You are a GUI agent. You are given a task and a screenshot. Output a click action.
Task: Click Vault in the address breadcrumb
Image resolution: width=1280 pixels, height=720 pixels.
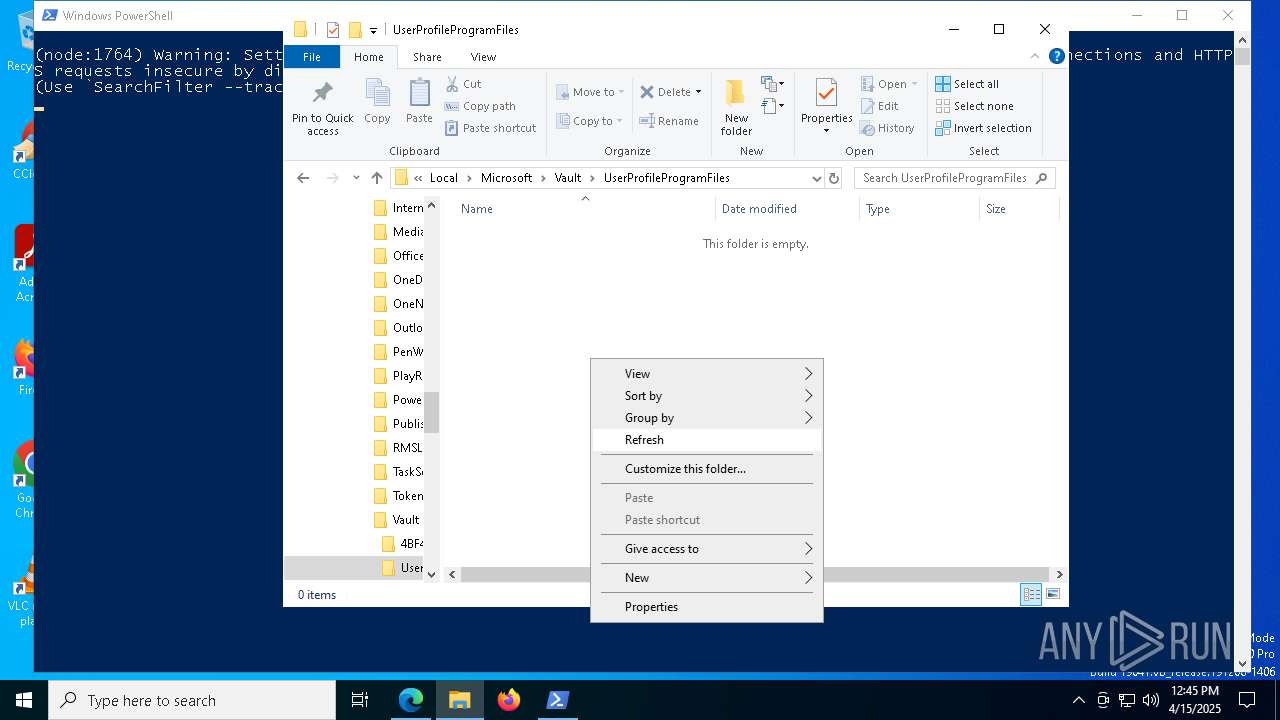click(x=567, y=178)
